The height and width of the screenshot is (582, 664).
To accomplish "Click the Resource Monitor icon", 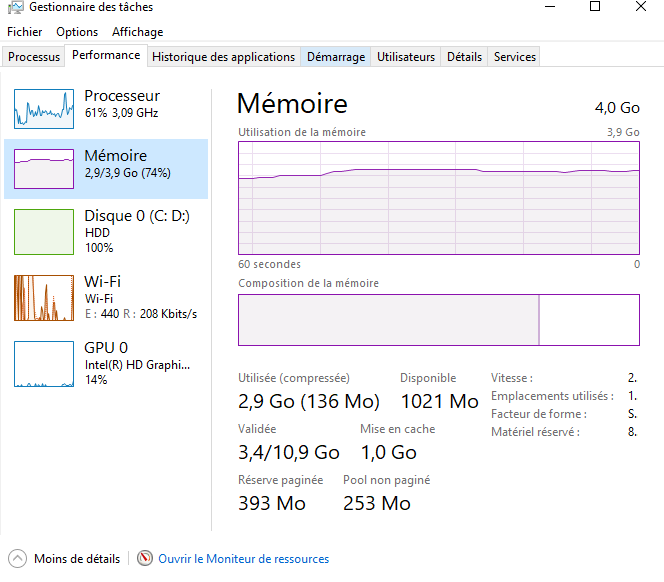I will [x=145, y=559].
